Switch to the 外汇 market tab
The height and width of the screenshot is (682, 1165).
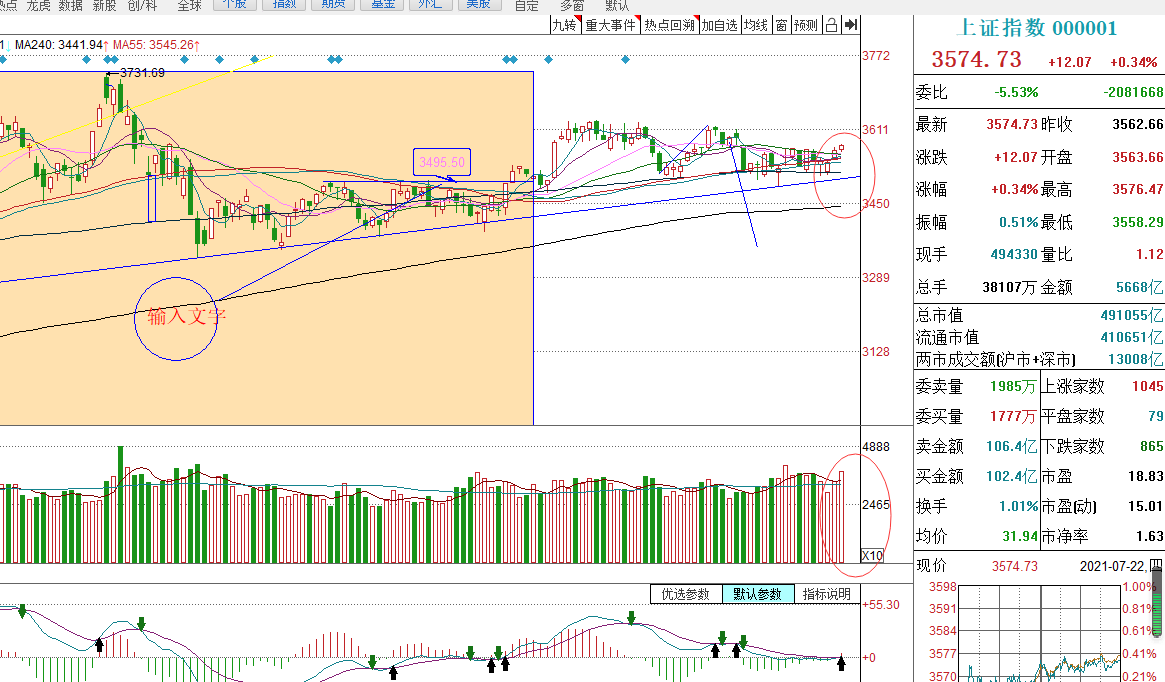pyautogui.click(x=431, y=4)
